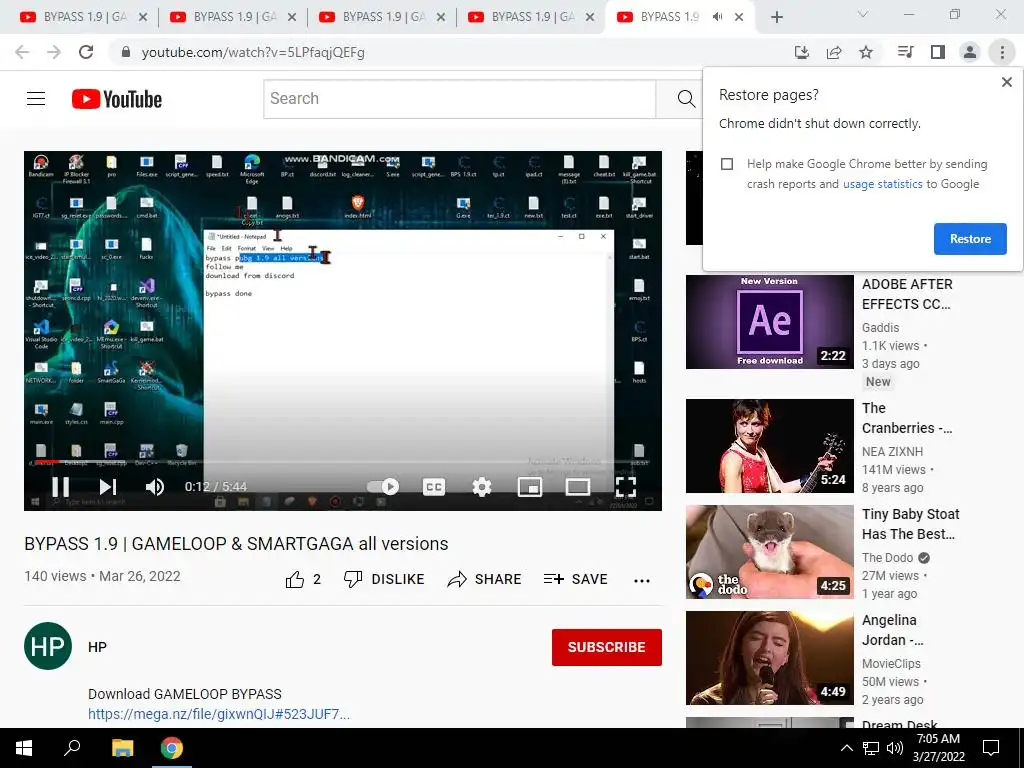
Task: Click The Dodo channel name
Action: point(887,558)
